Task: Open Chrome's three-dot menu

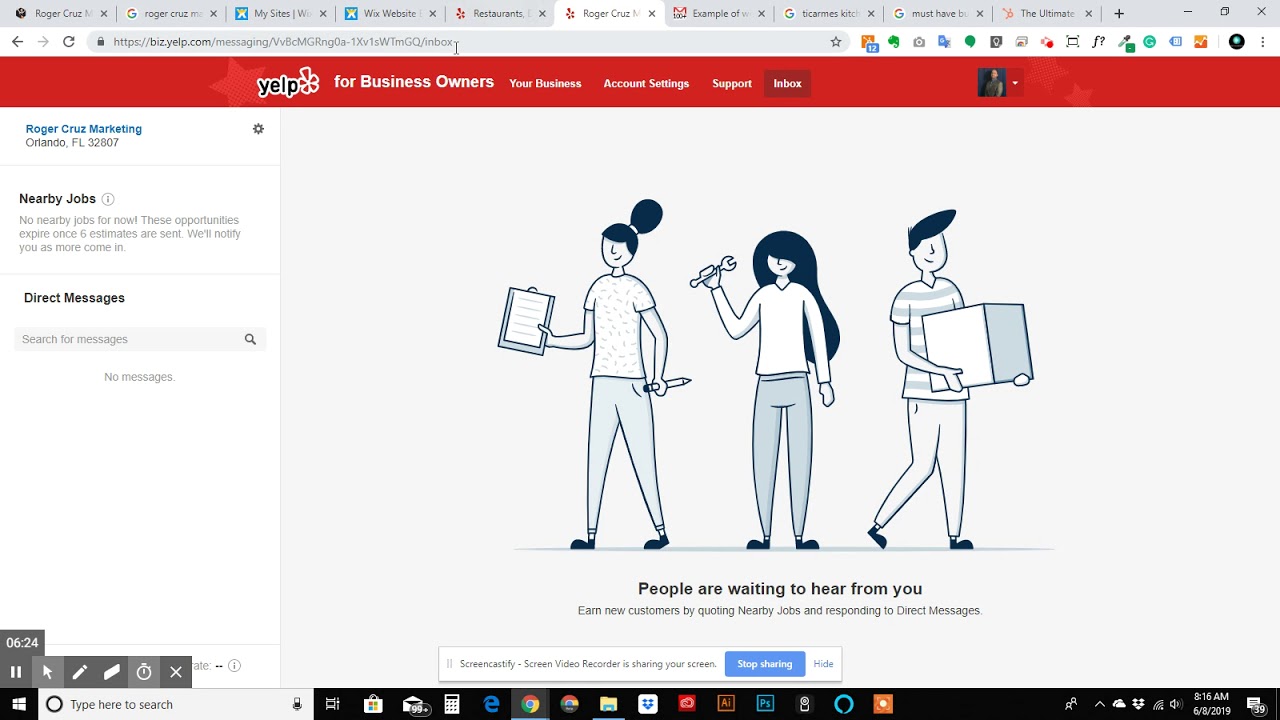Action: [x=1264, y=42]
